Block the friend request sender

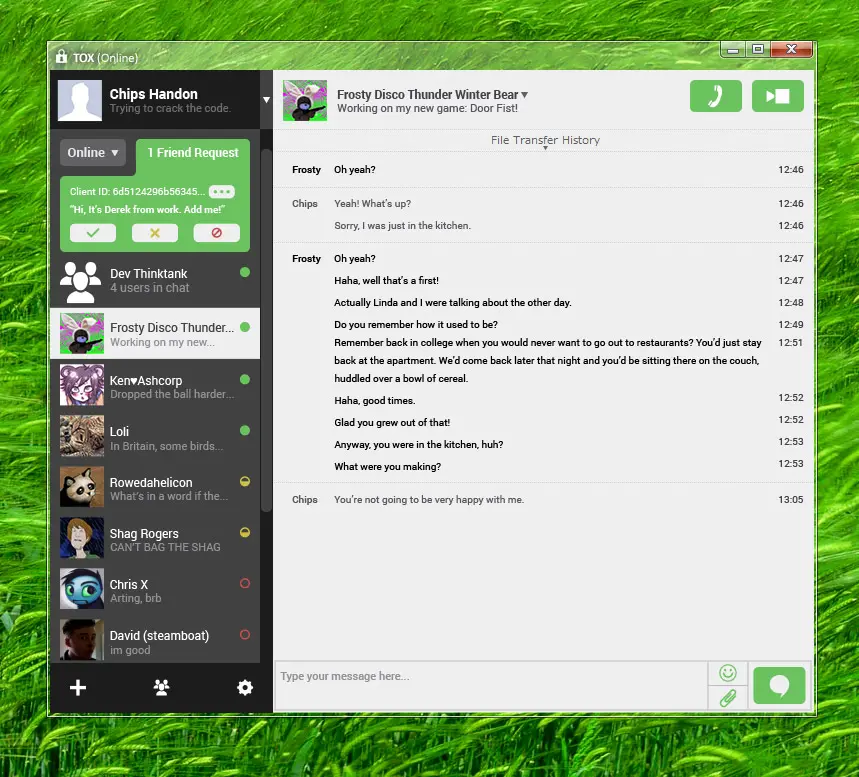216,233
